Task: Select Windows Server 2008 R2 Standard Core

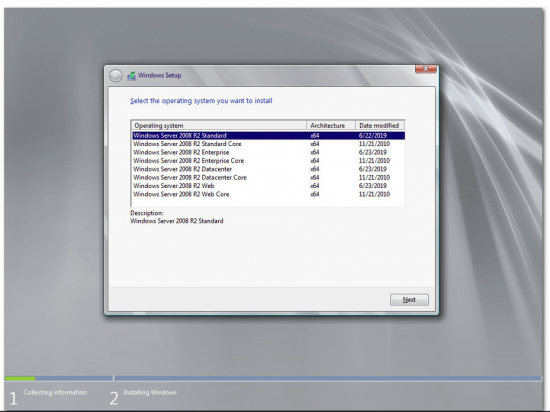Action: [269, 144]
